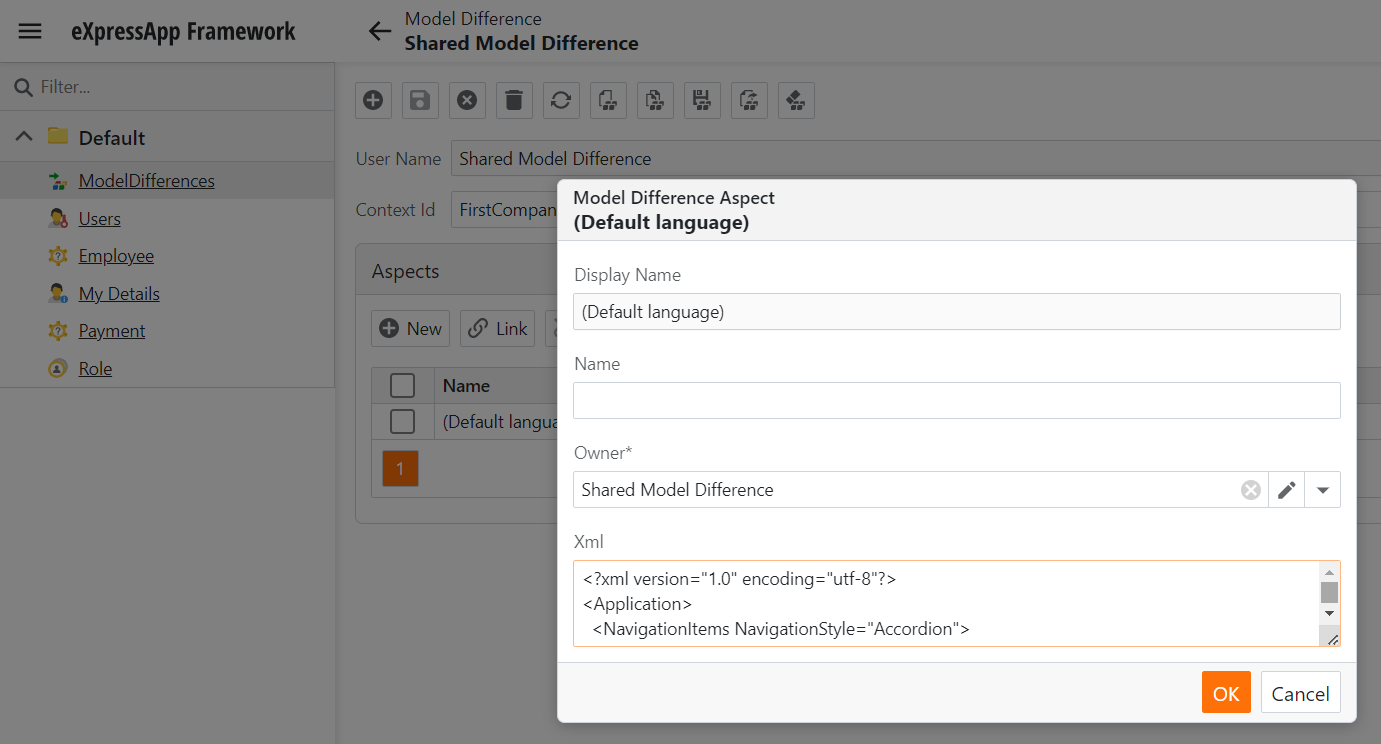
Task: Click the Link button under Aspects
Action: (x=497, y=328)
